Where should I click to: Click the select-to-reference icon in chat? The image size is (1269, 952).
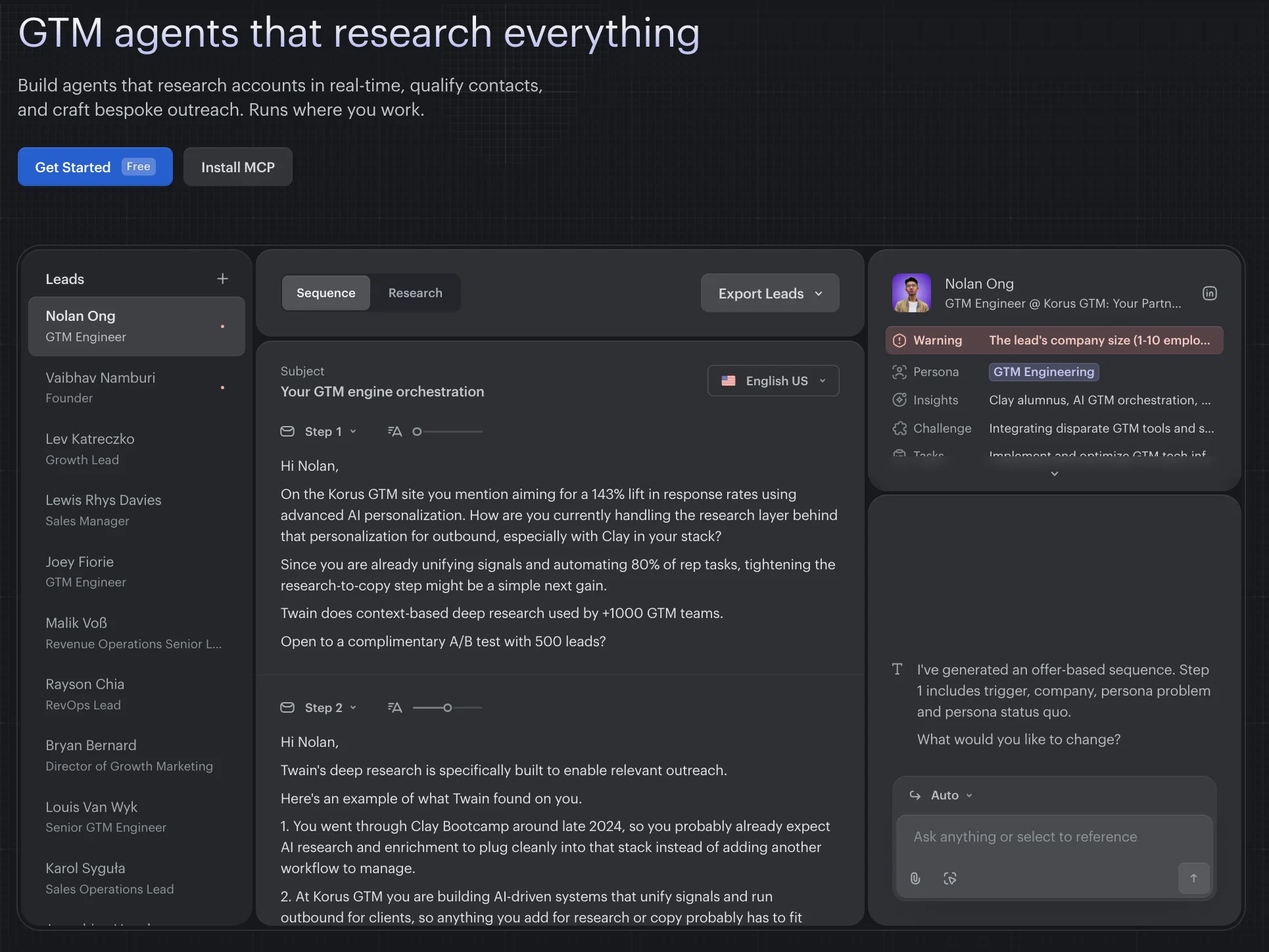pos(950,878)
